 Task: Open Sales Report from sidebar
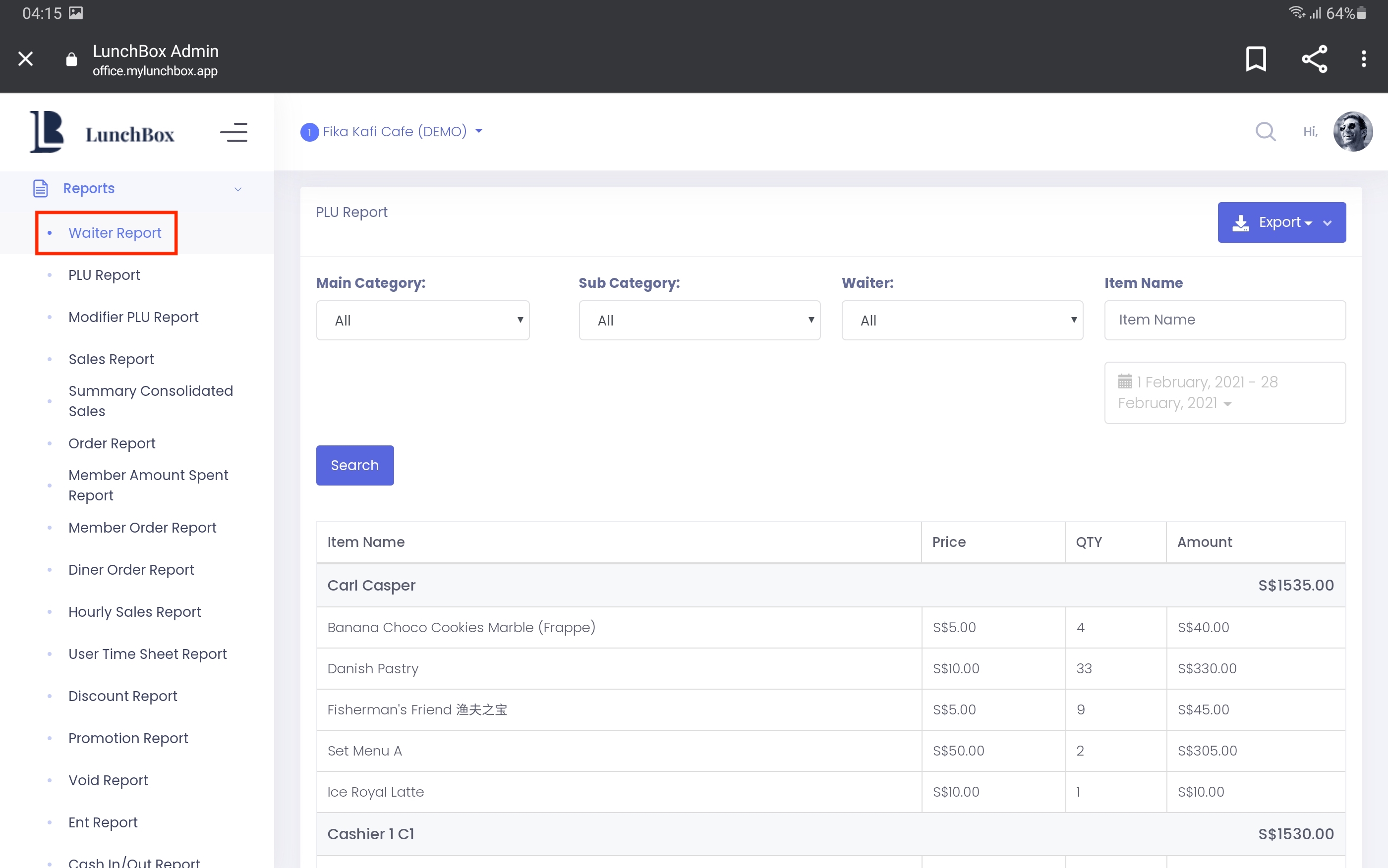pos(111,359)
